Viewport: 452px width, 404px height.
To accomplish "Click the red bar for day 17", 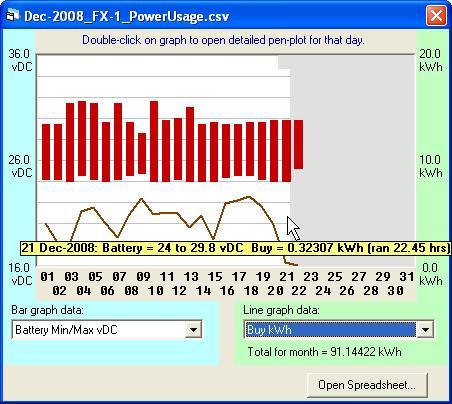I will pos(238,150).
